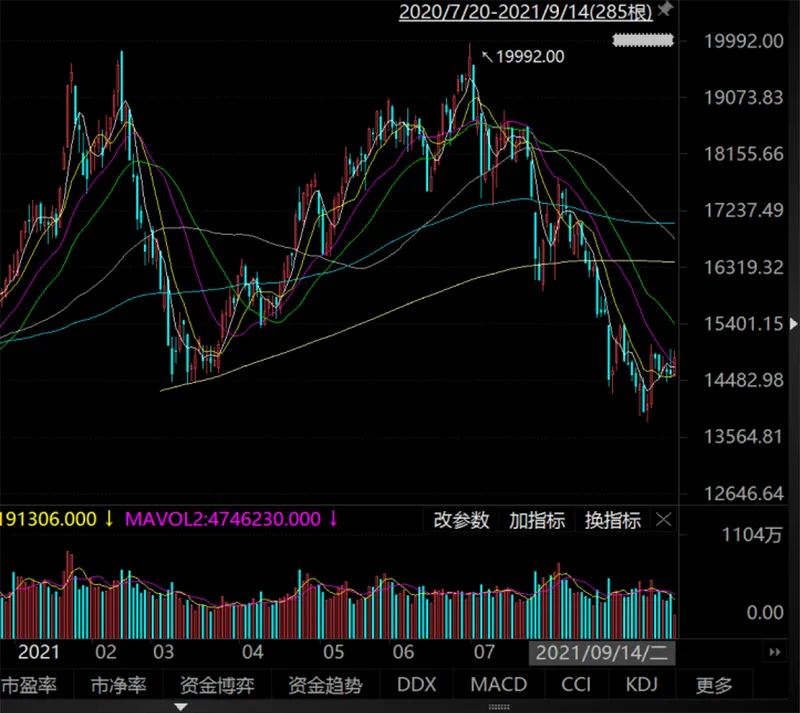Open the date range 2020/7/20-2021/9/14 link
Image resolution: width=800 pixels, height=713 pixels.
(526, 12)
